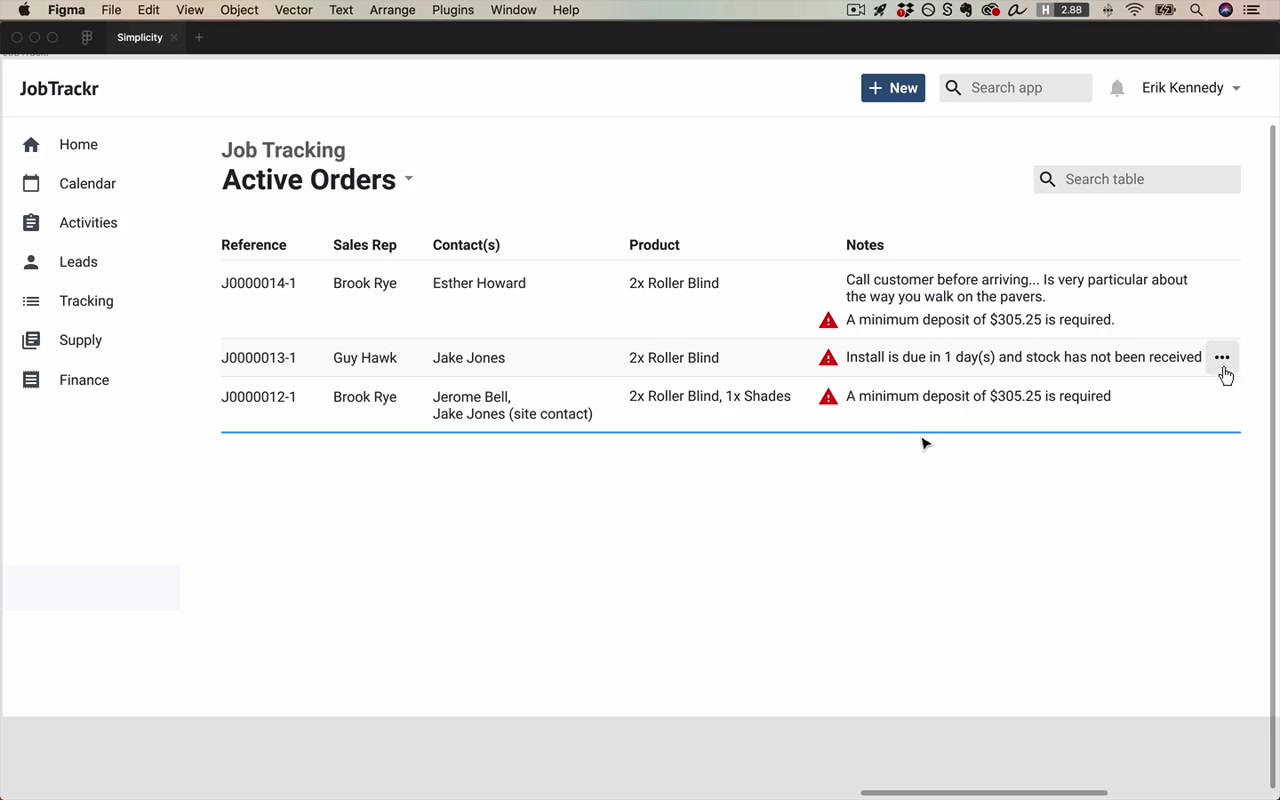Image resolution: width=1280 pixels, height=800 pixels.
Task: Click magnifier icon in Search table field
Action: (1047, 179)
